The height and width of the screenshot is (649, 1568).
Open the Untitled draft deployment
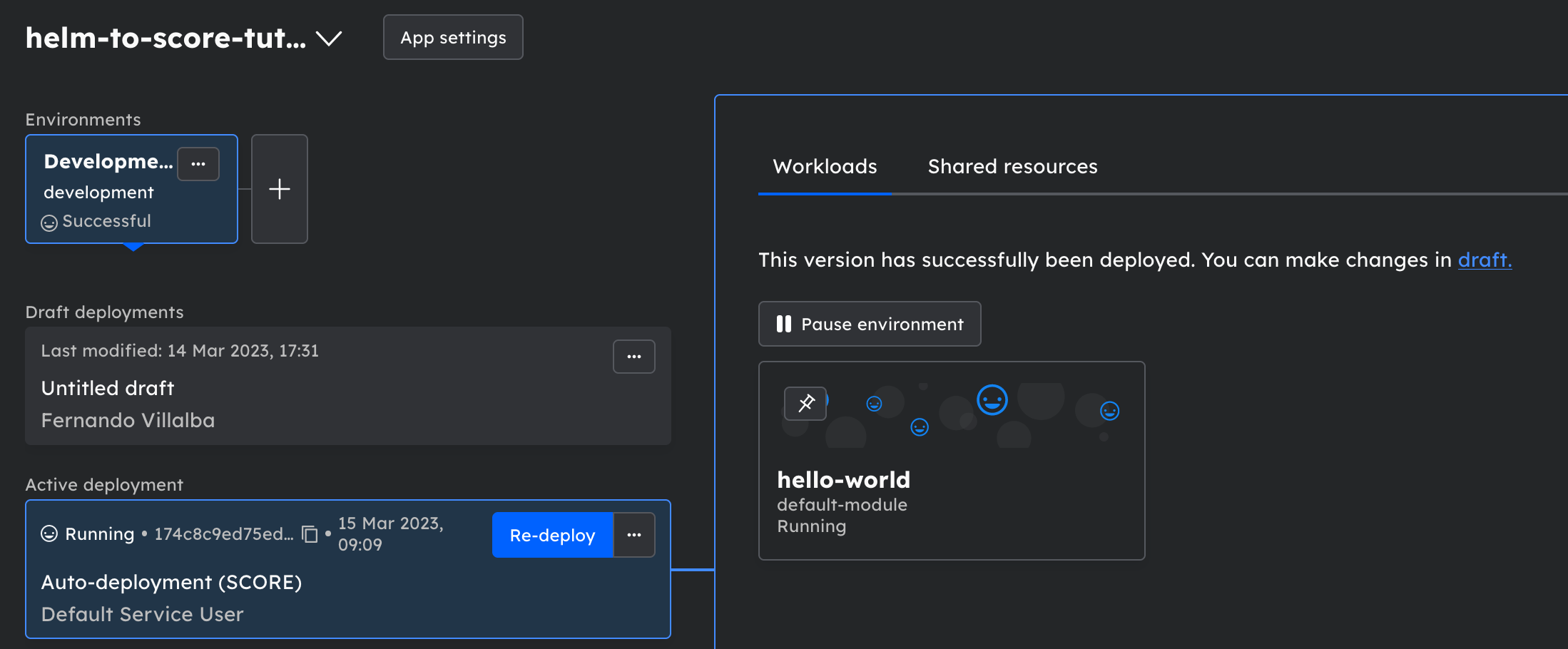click(x=348, y=386)
